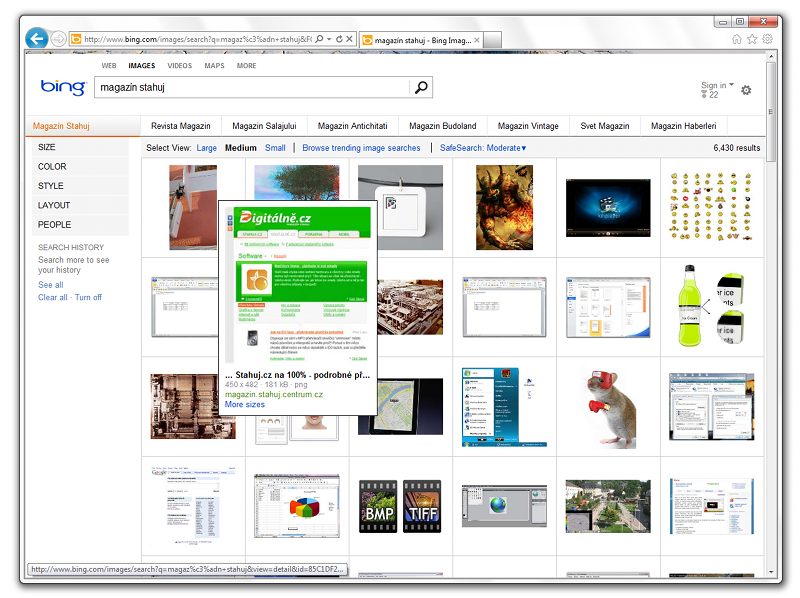Image resolution: width=800 pixels, height=598 pixels.
Task: Click the Refresh icon in address bar
Action: (x=339, y=39)
